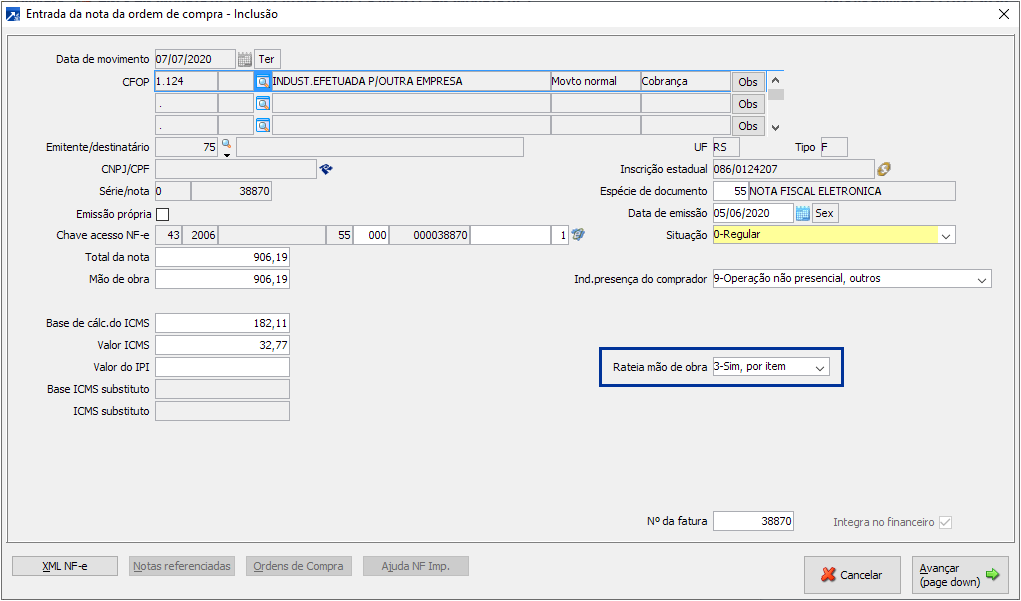Toggle the Emissão própria checkbox
The height and width of the screenshot is (601, 1021).
tap(163, 214)
